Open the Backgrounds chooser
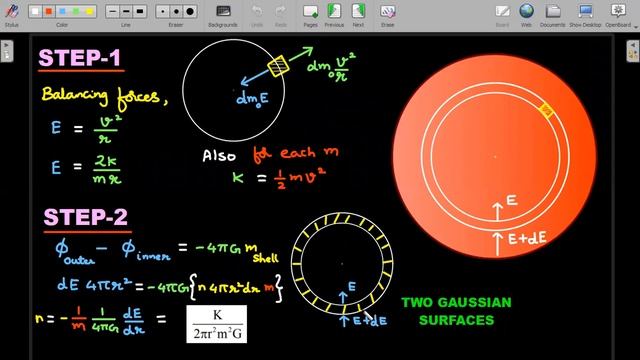 click(223, 16)
